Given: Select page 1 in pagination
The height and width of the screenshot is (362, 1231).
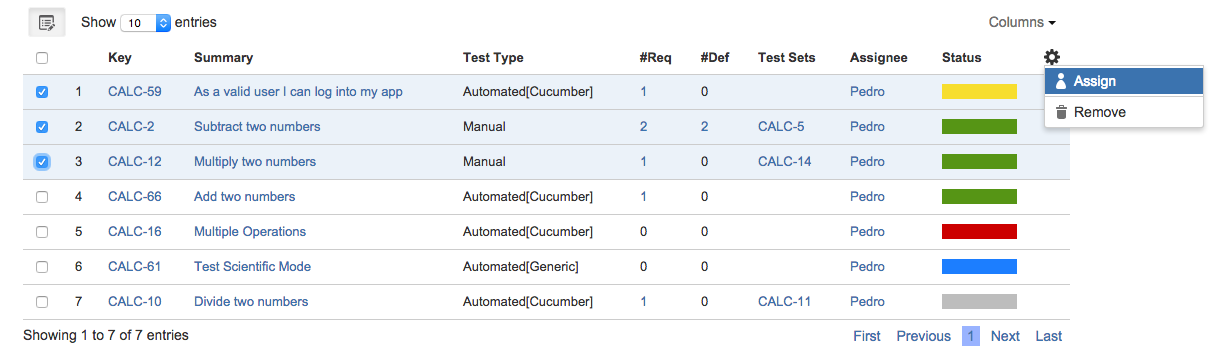Looking at the screenshot, I should tap(971, 336).
